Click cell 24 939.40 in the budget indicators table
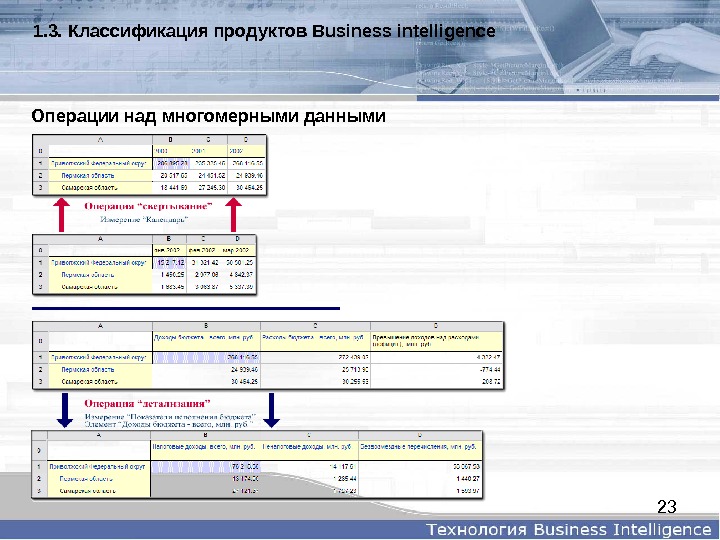The image size is (720, 540). [x=245, y=369]
